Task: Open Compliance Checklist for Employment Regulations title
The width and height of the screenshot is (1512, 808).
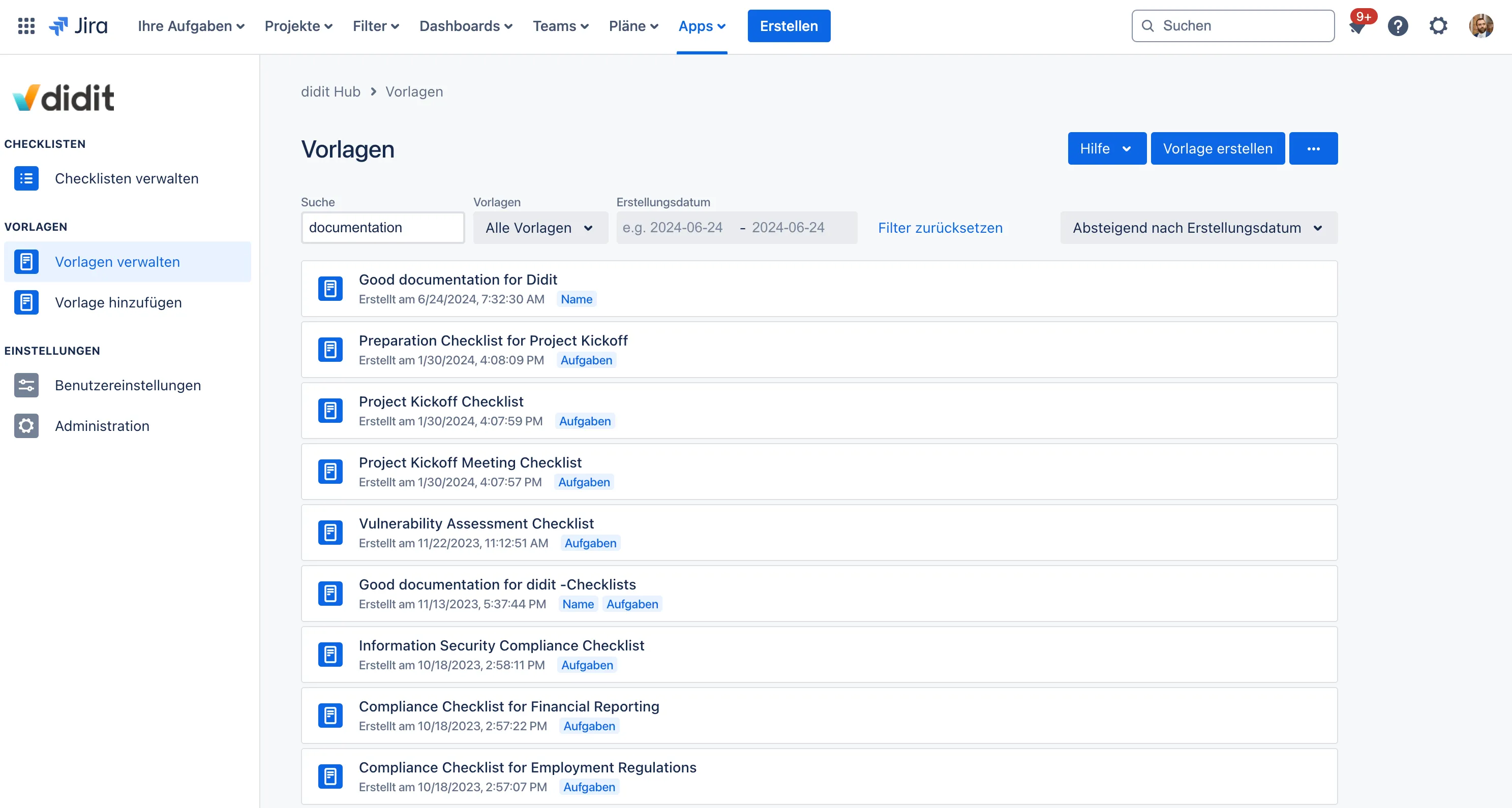Action: point(528,767)
